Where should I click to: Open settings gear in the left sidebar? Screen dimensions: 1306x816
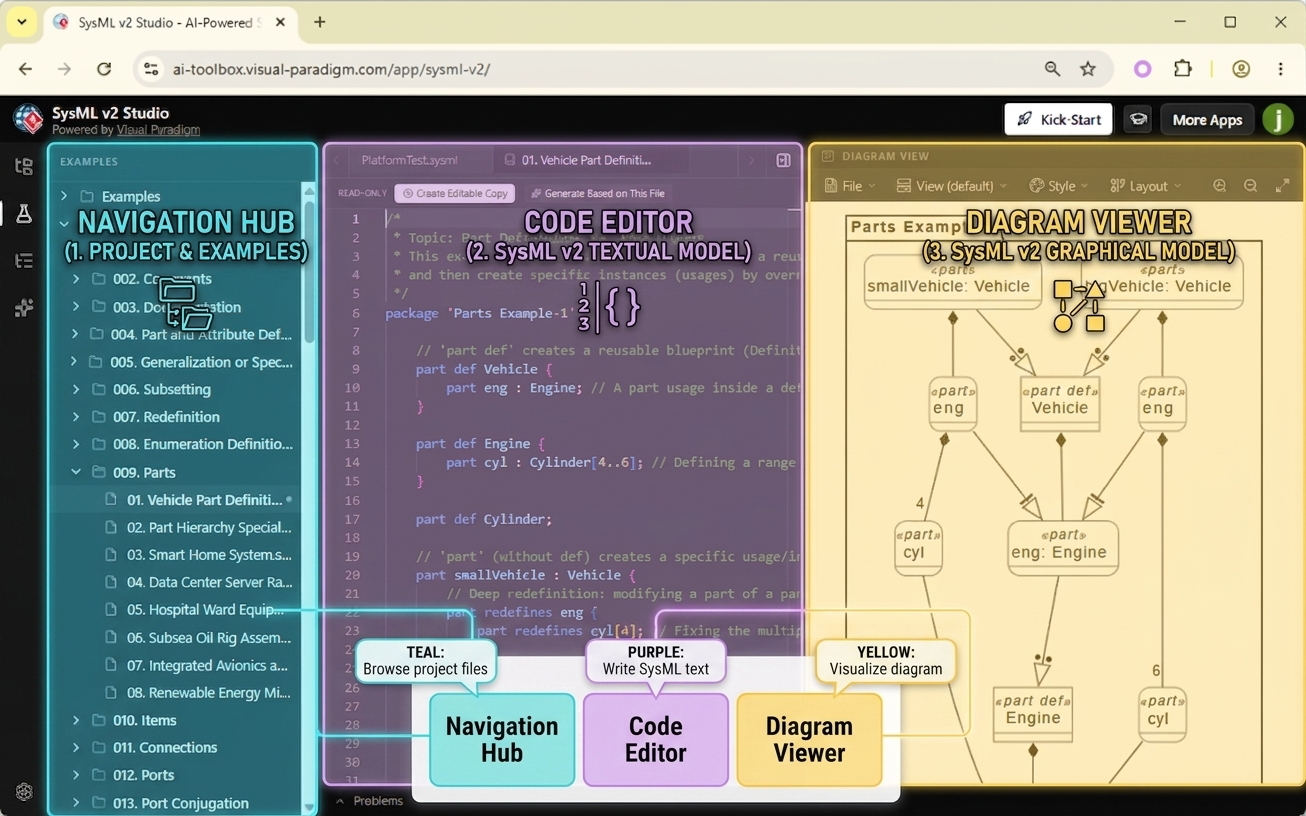[24, 792]
